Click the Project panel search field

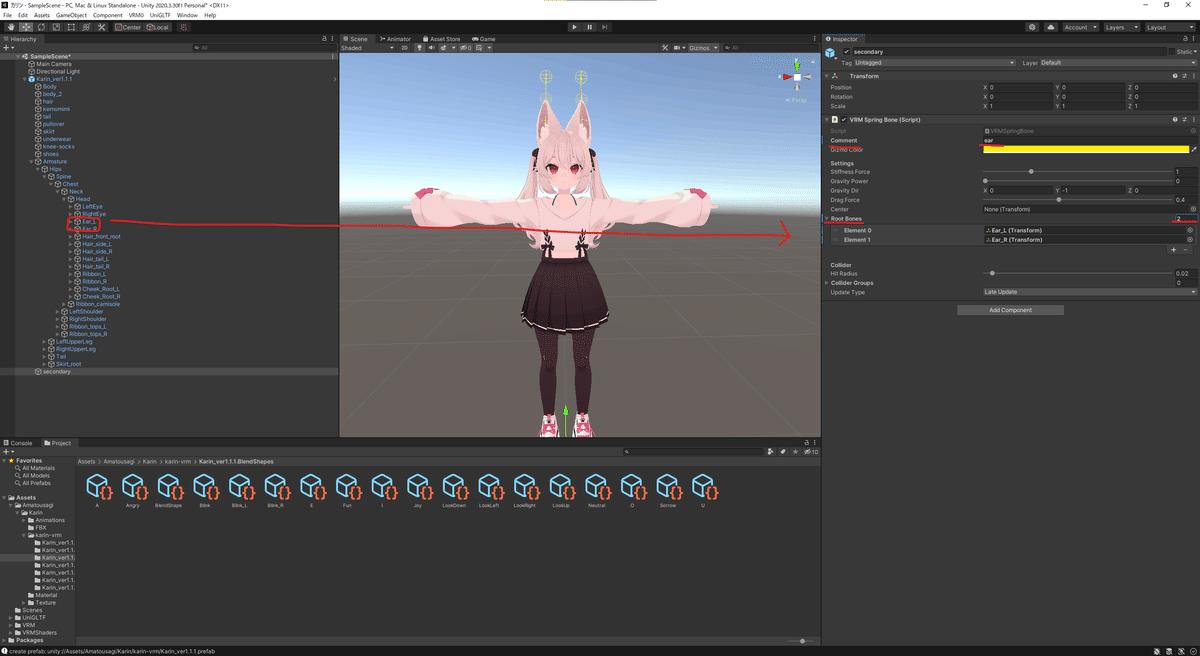click(x=695, y=452)
